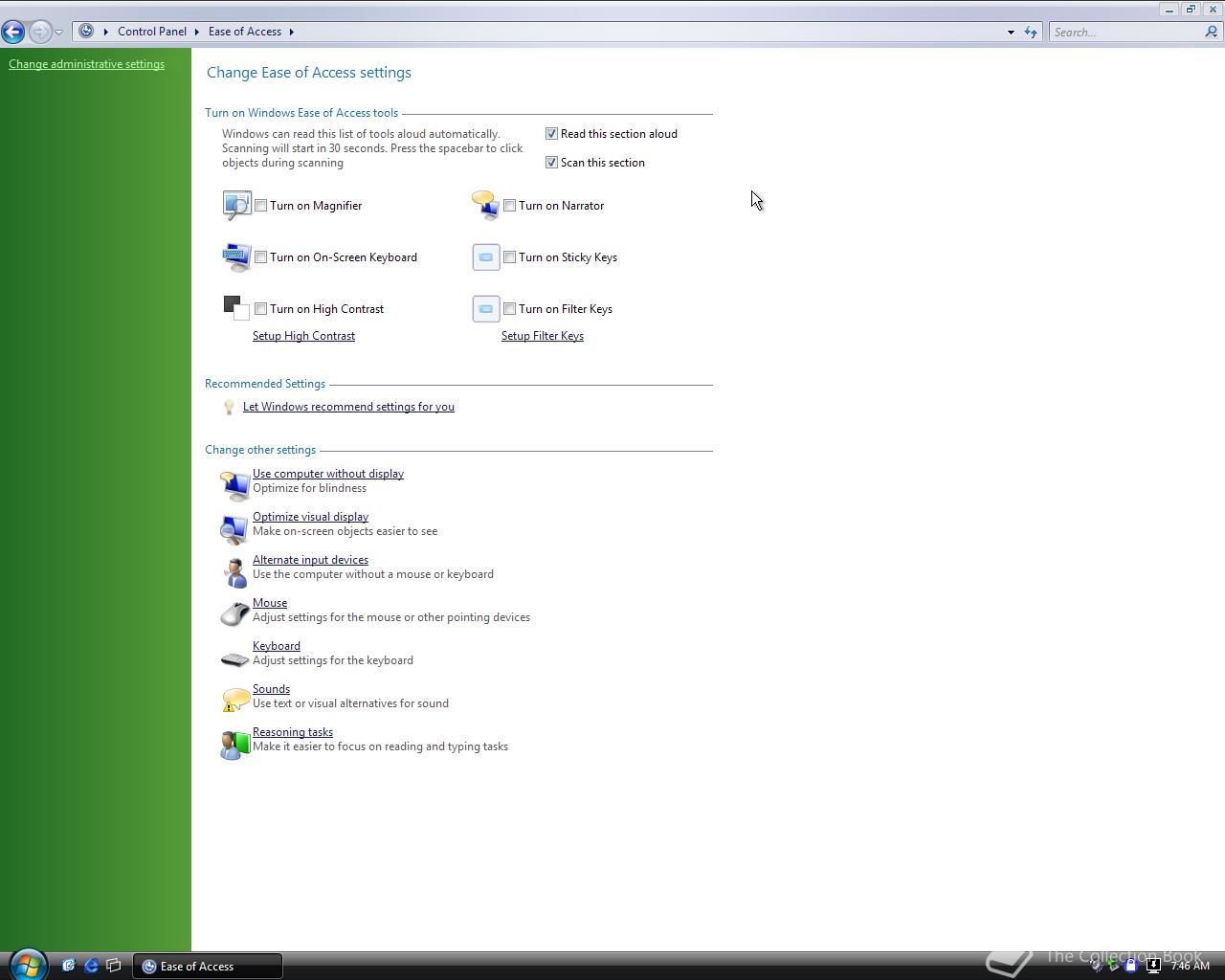This screenshot has height=980, width=1225.
Task: Open Change administrative settings link
Action: click(x=86, y=64)
